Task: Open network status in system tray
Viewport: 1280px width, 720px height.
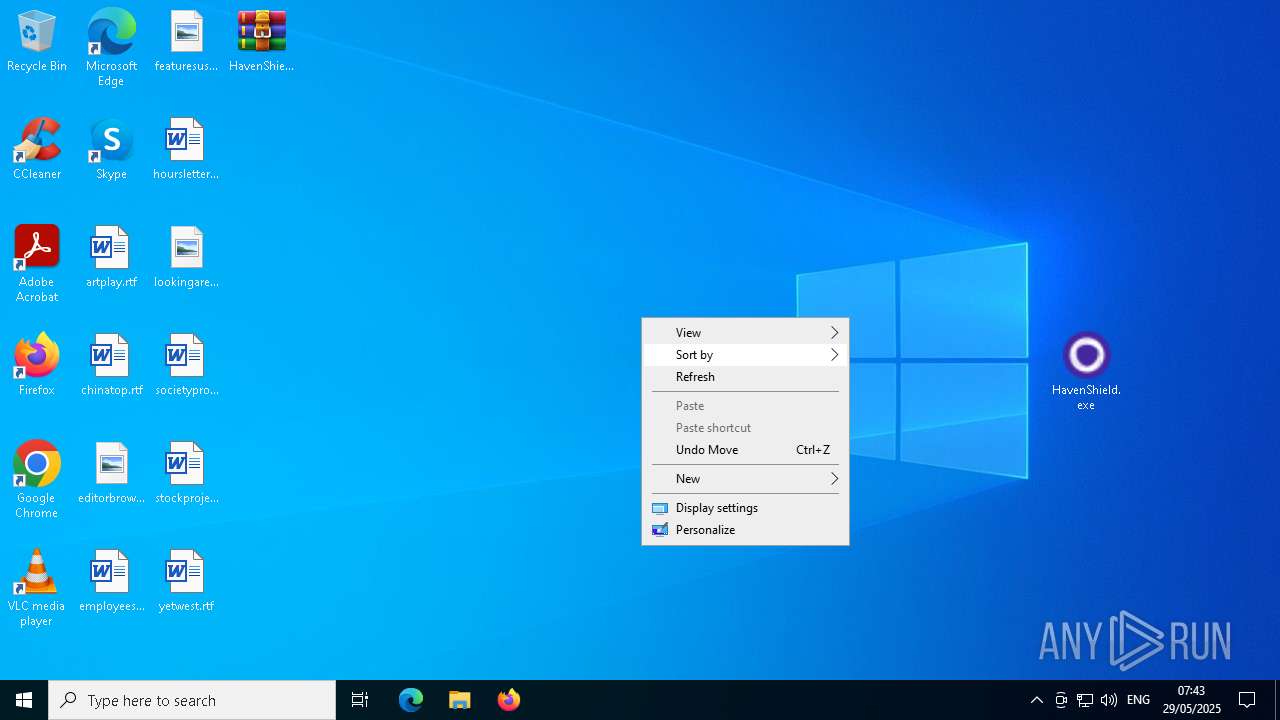Action: click(x=1085, y=700)
